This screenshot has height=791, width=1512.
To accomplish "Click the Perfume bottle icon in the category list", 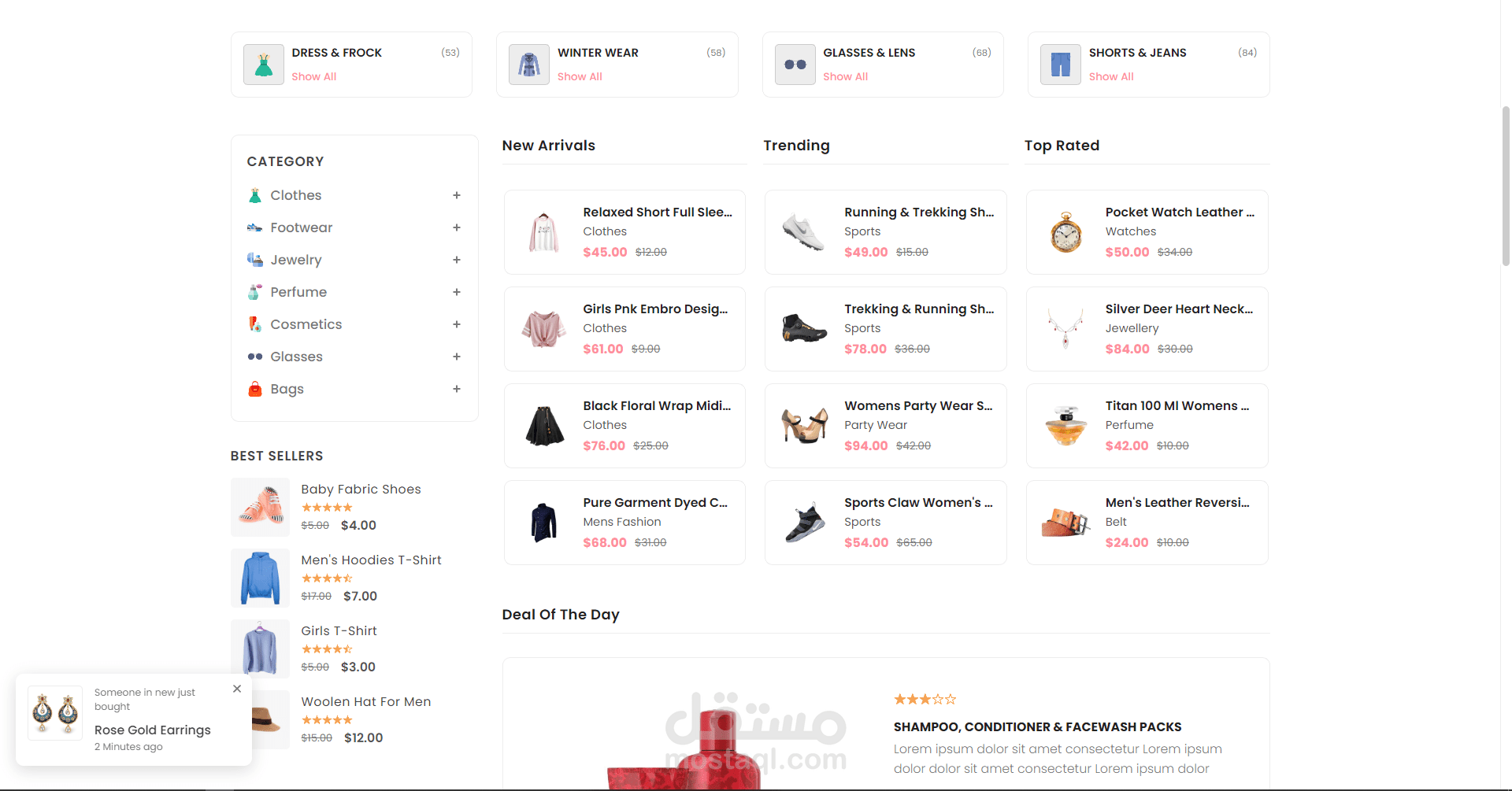I will 254,292.
